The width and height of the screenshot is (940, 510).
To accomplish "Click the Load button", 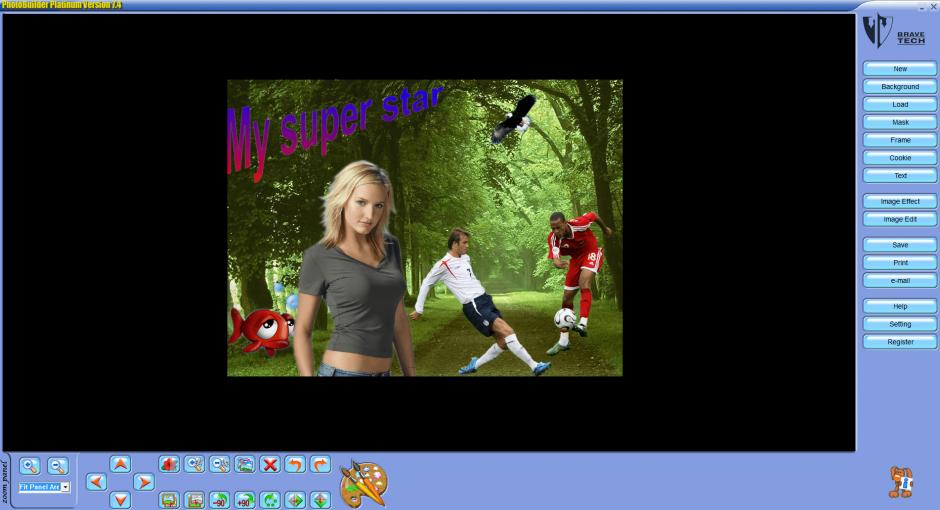I will [x=900, y=104].
